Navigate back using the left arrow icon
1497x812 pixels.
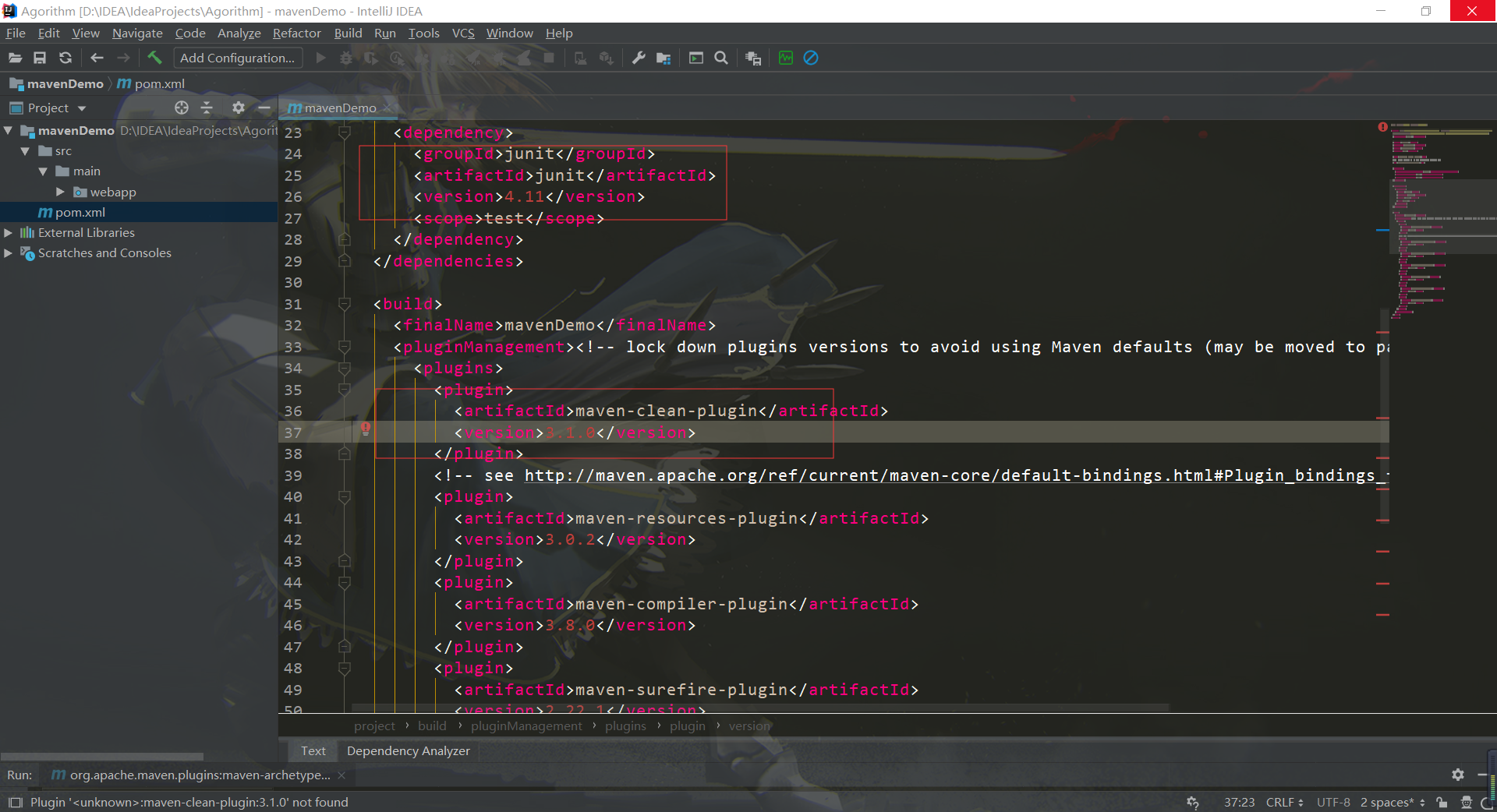pyautogui.click(x=97, y=58)
